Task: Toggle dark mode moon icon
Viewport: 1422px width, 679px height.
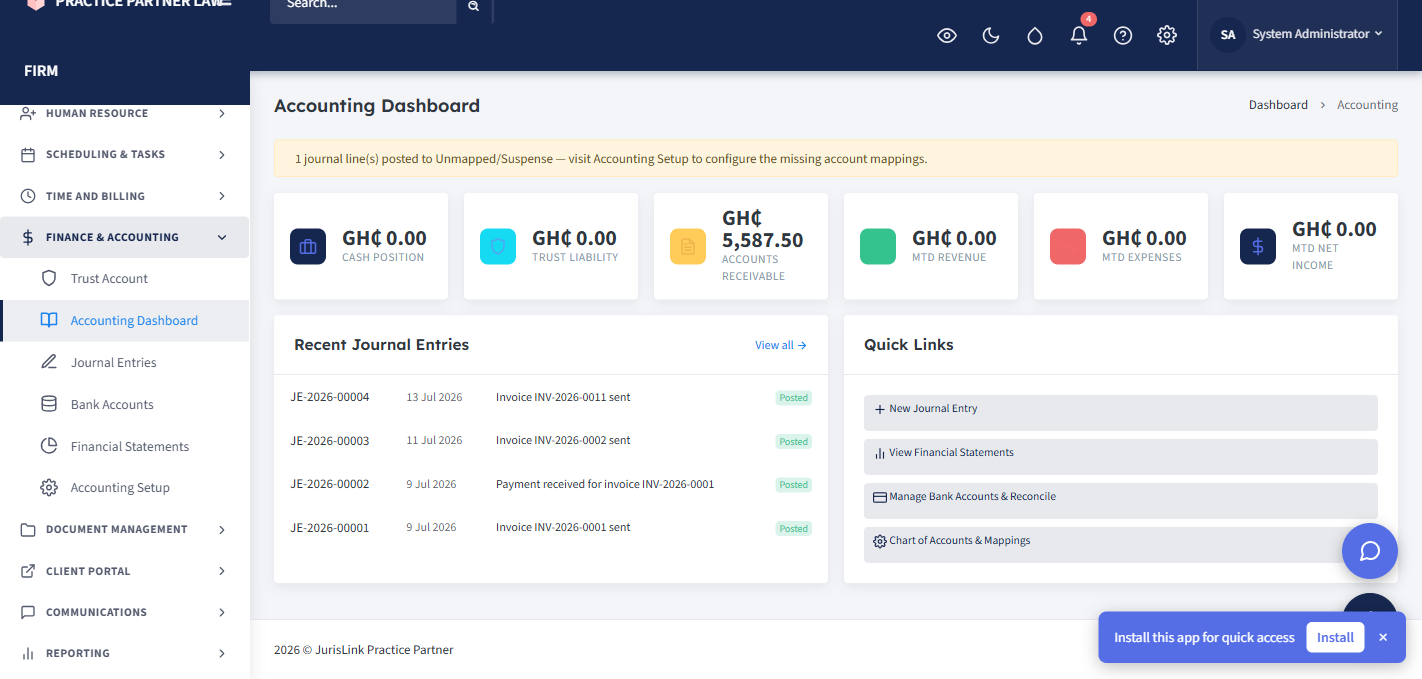Action: [x=991, y=36]
